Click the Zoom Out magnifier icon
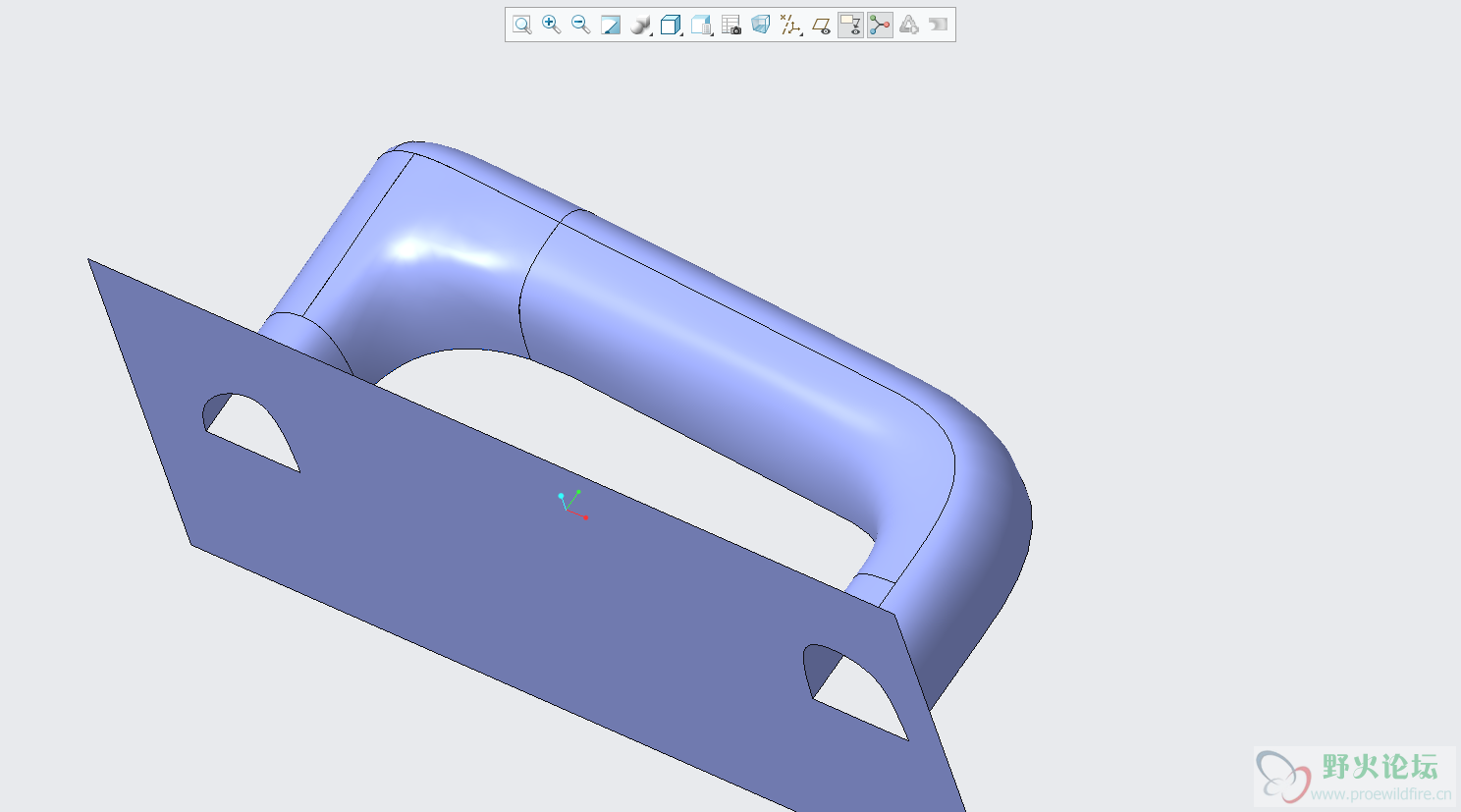 (581, 25)
